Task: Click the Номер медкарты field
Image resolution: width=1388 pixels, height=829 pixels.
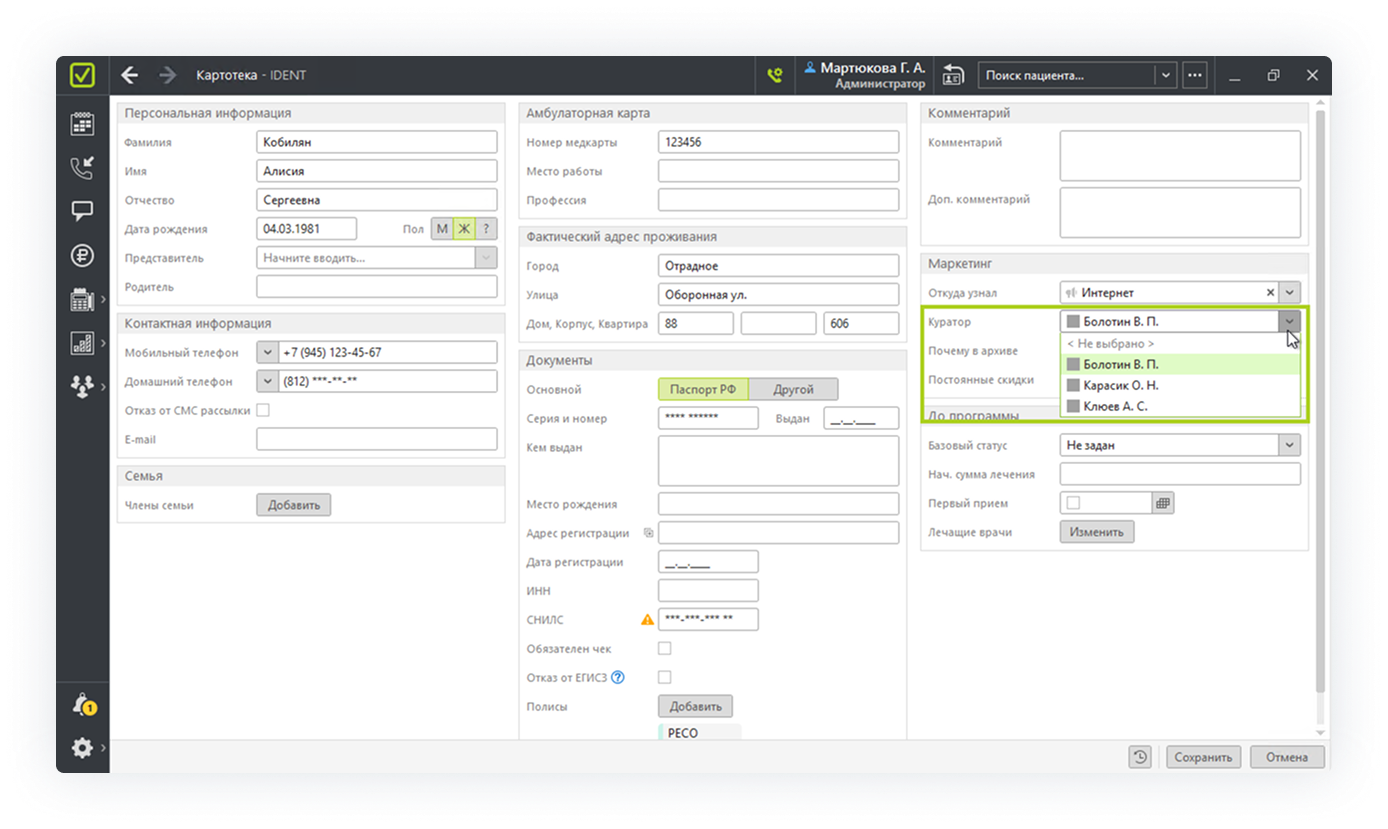Action: tap(779, 142)
